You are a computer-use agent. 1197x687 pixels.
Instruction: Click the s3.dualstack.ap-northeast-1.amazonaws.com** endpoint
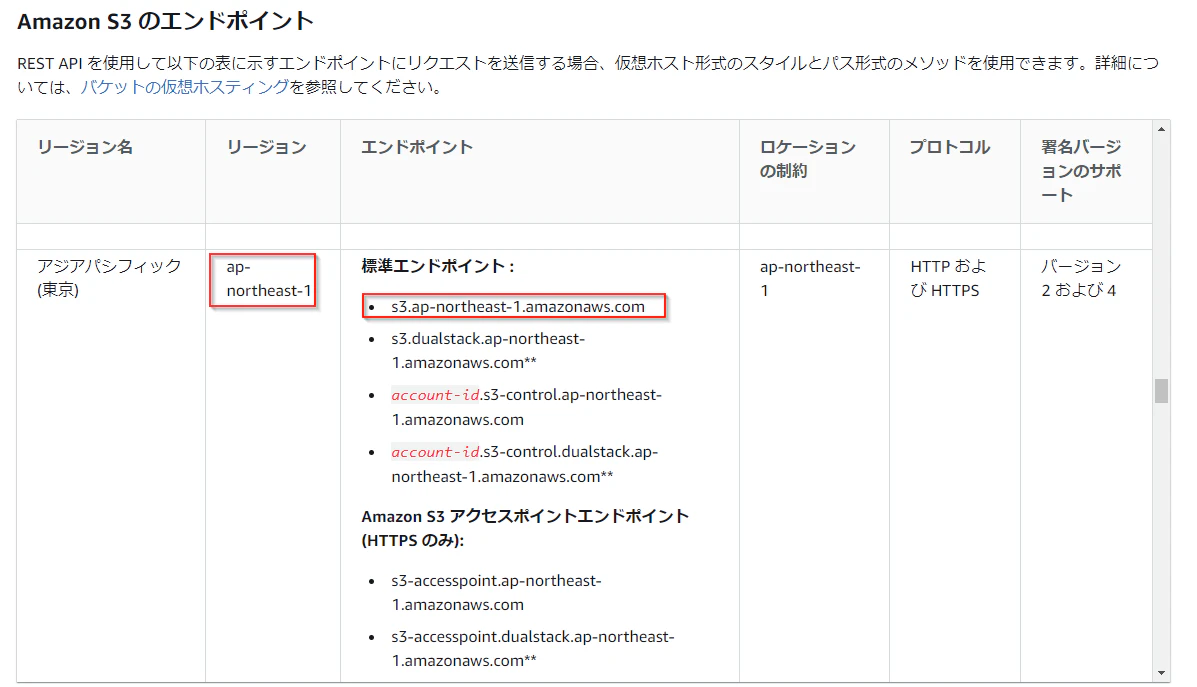[488, 350]
